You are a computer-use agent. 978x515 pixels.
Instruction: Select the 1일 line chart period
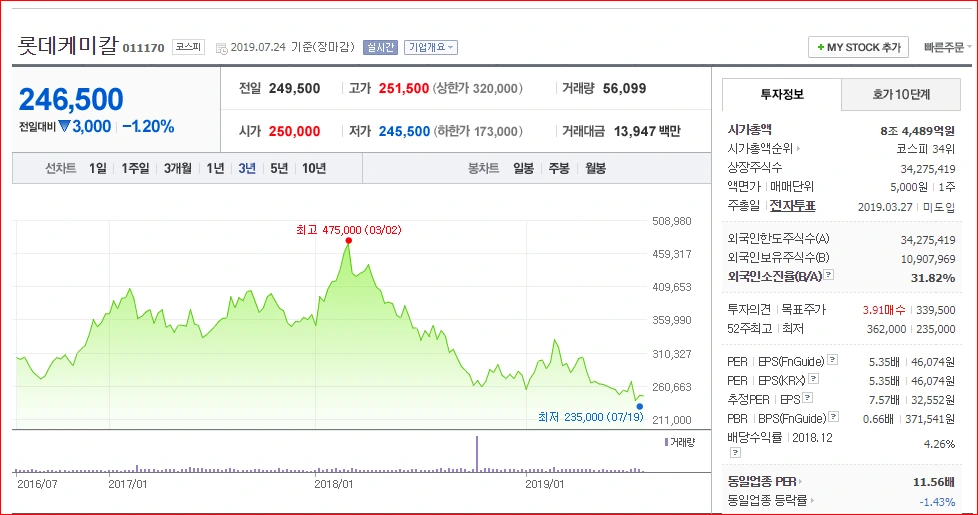[97, 168]
